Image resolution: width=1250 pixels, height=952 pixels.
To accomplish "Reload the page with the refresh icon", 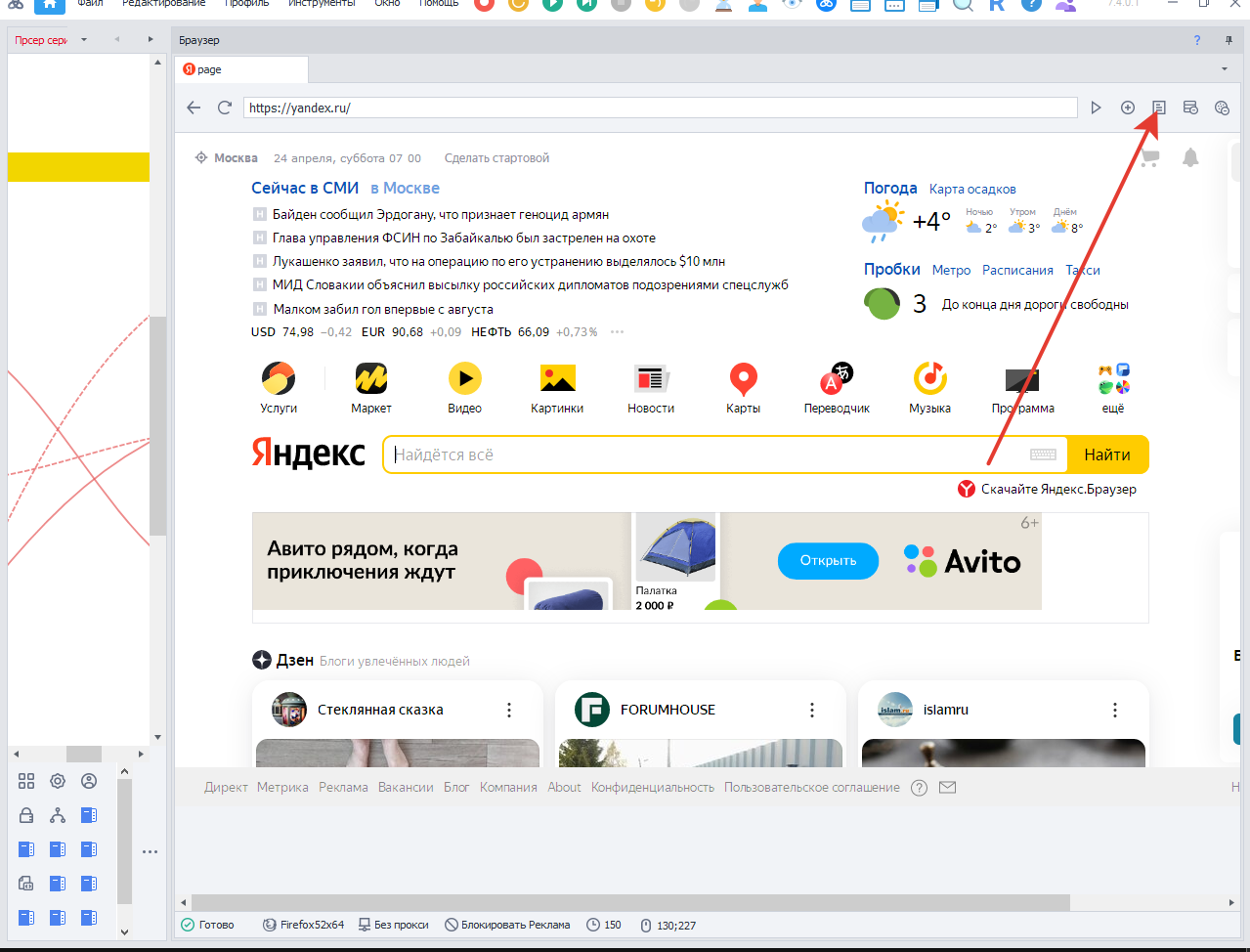I will point(225,108).
